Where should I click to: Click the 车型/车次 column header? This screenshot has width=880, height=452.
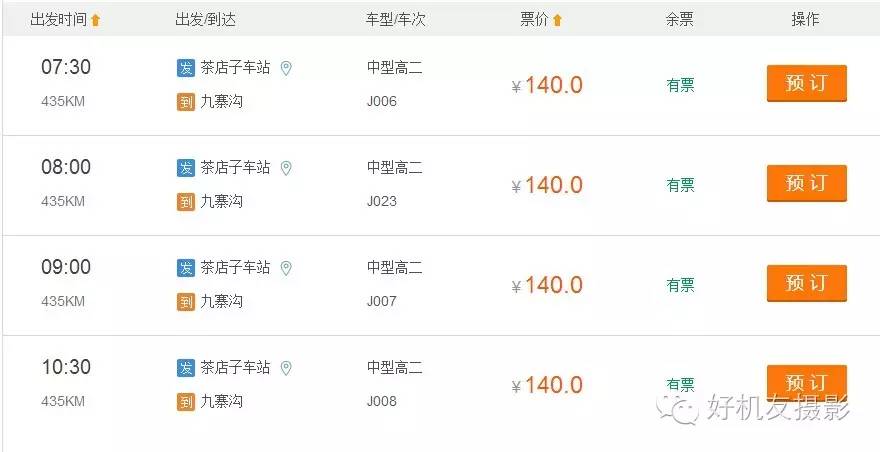coord(396,20)
